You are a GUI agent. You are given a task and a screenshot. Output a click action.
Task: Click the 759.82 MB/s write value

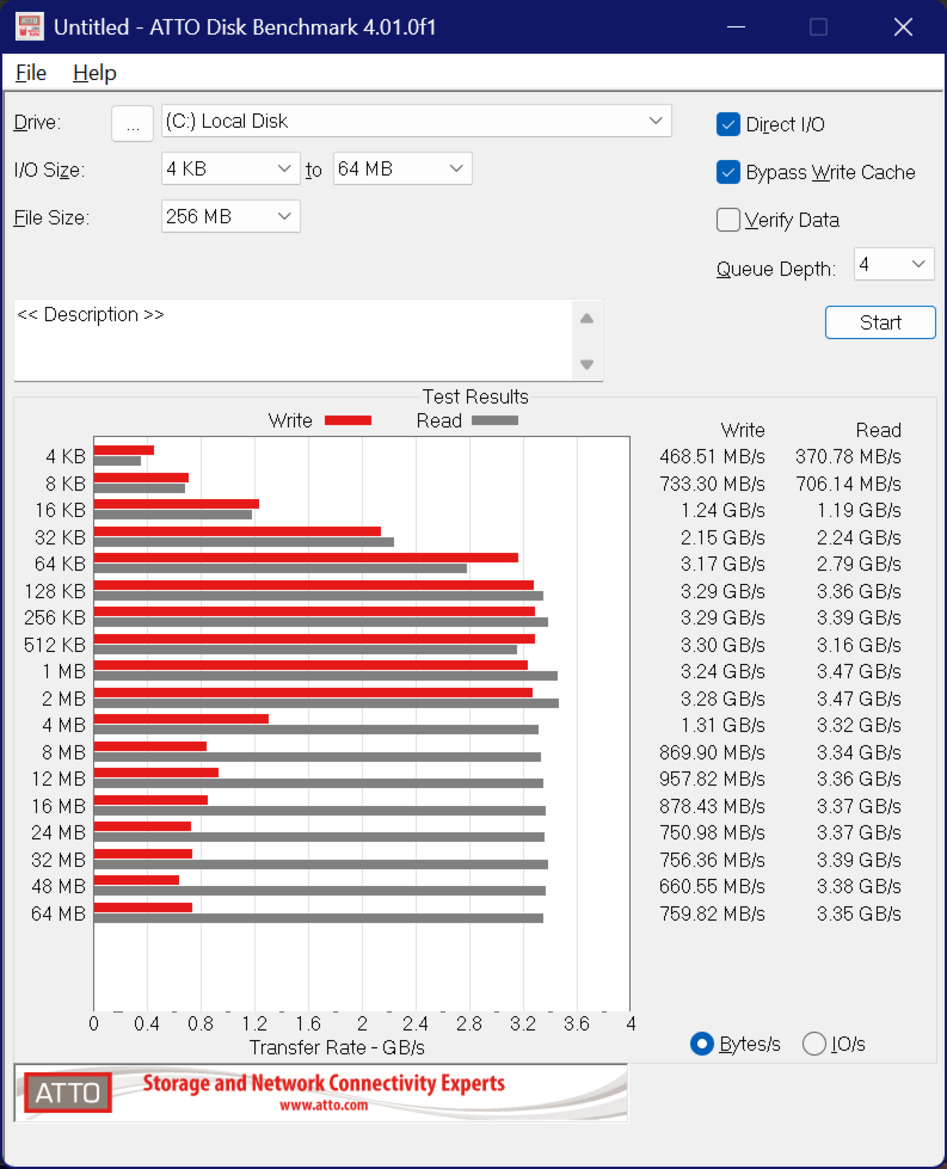click(712, 914)
